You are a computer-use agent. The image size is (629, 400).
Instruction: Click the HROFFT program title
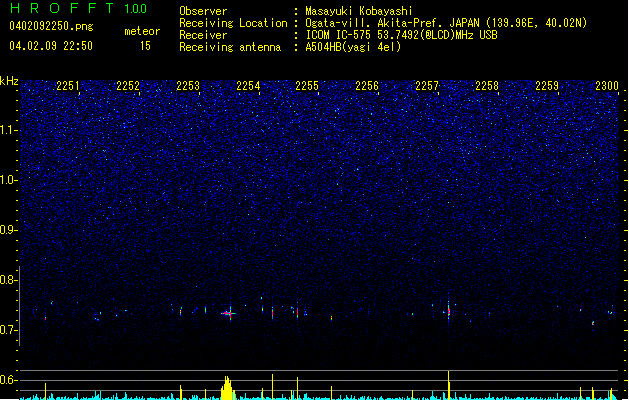(x=62, y=8)
